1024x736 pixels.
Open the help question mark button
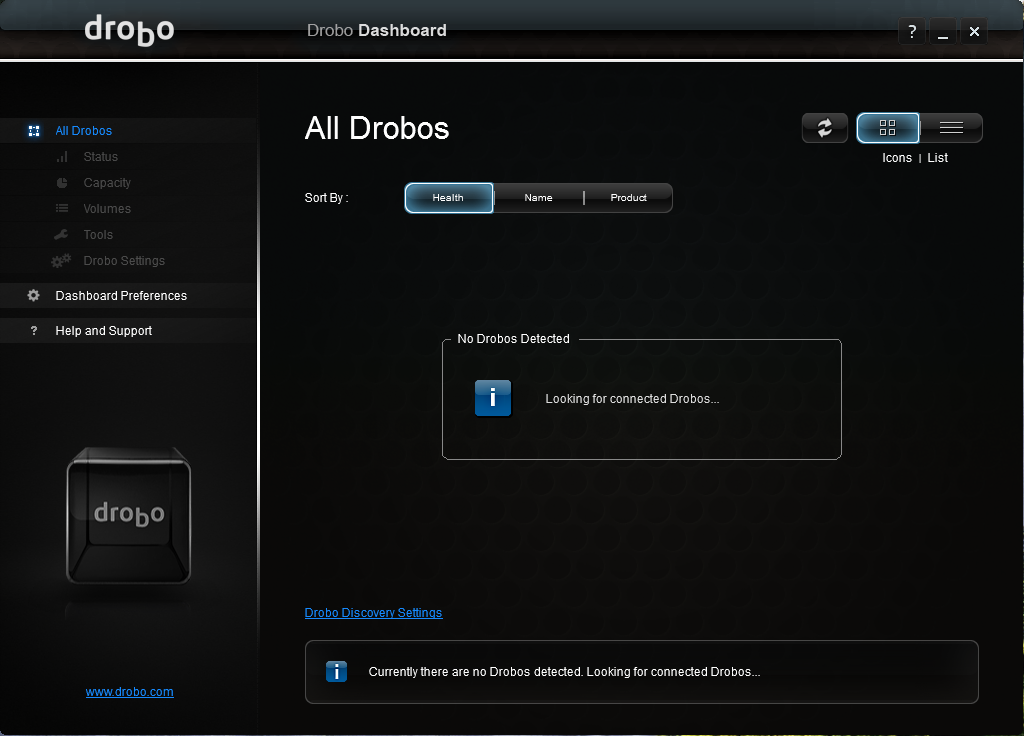tap(911, 32)
